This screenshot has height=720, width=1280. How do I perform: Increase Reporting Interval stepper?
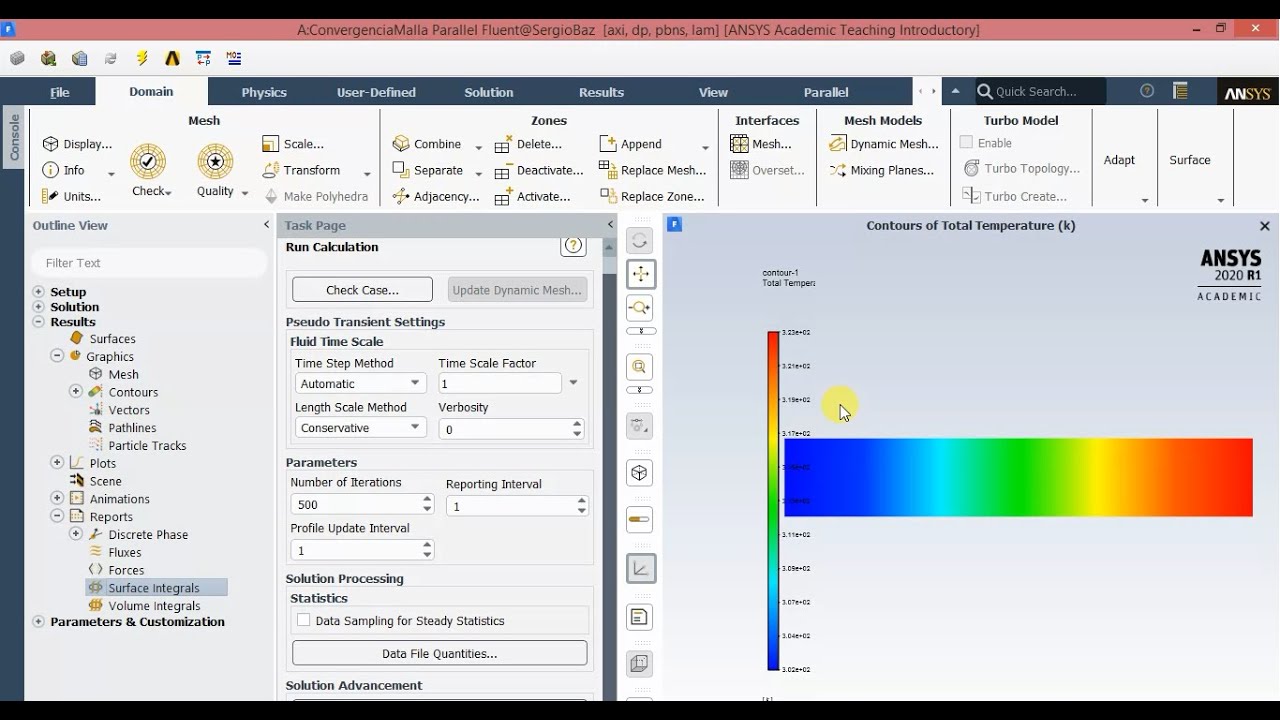(581, 501)
